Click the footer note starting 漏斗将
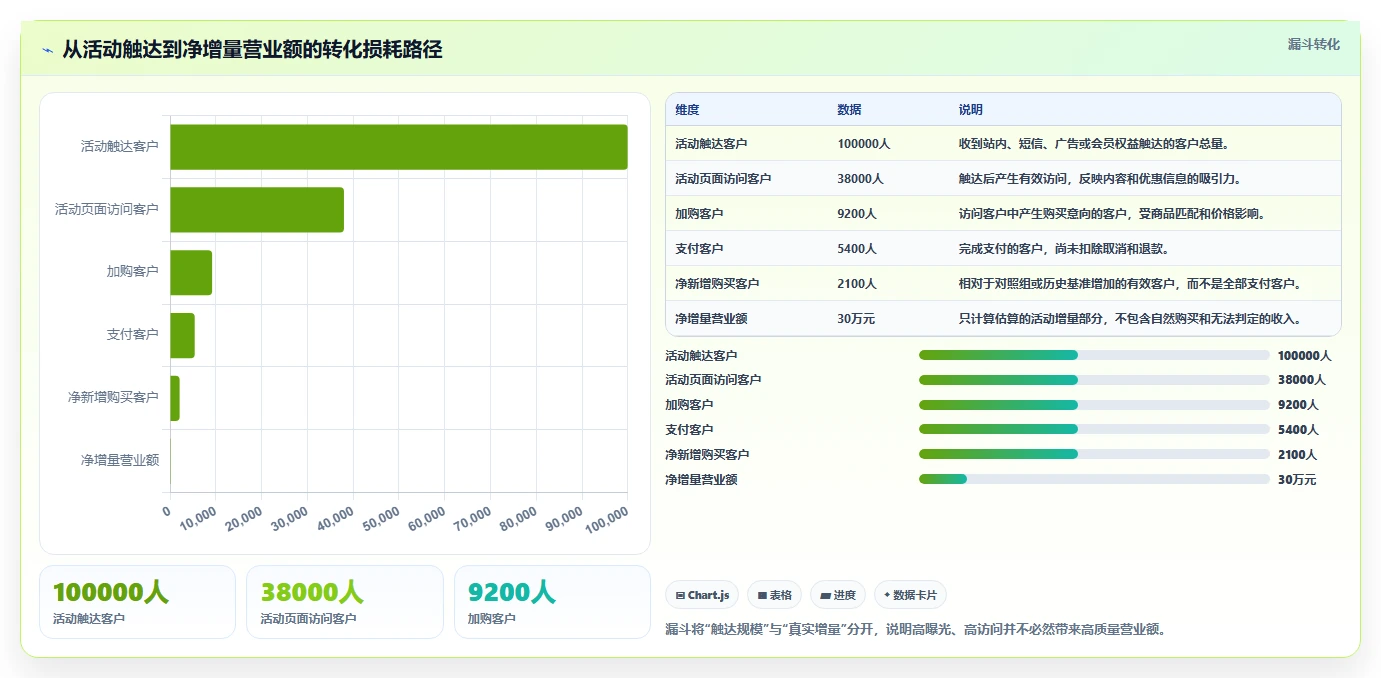Image resolution: width=1381 pixels, height=678 pixels. point(916,630)
